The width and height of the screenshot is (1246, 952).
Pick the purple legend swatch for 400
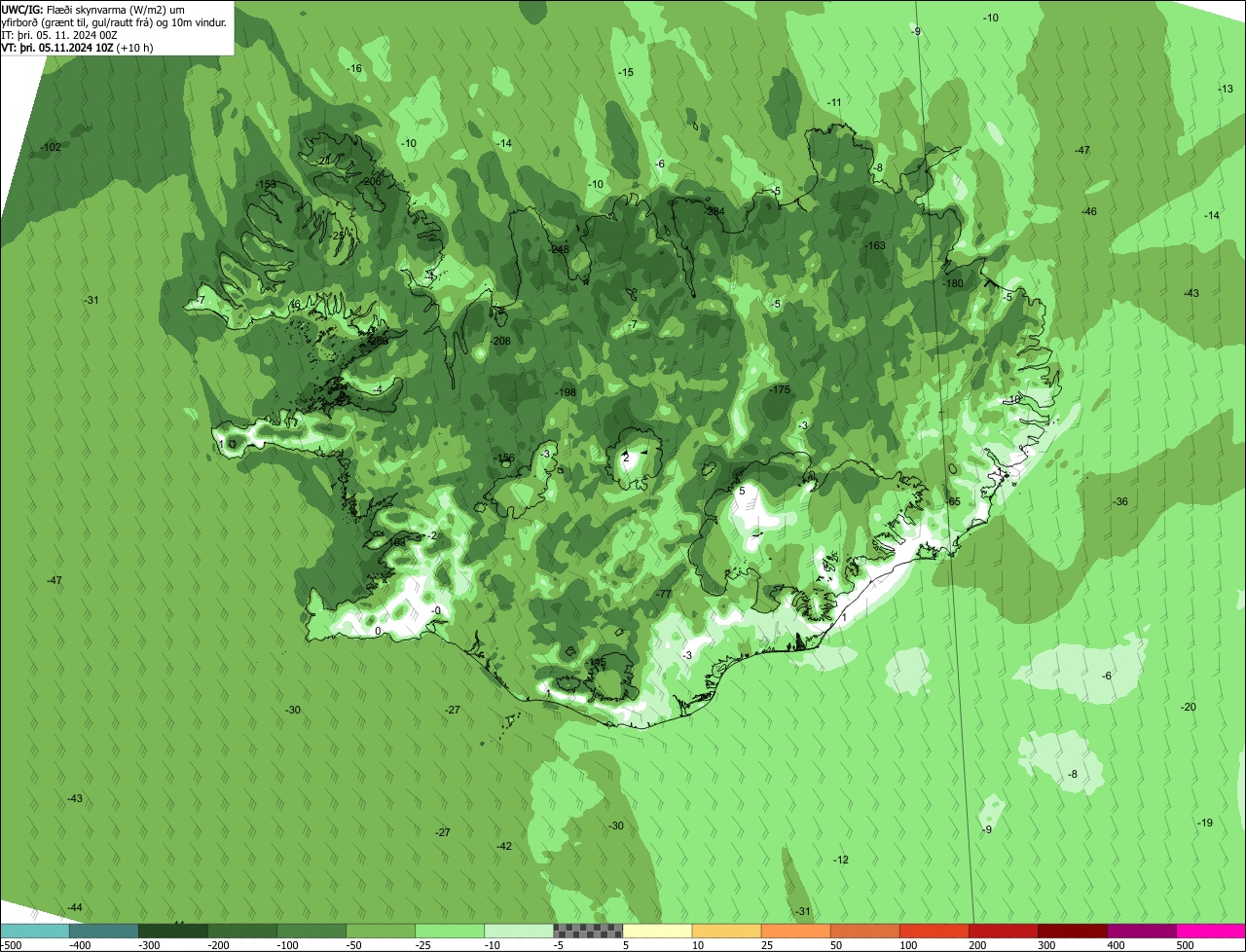click(1140, 931)
